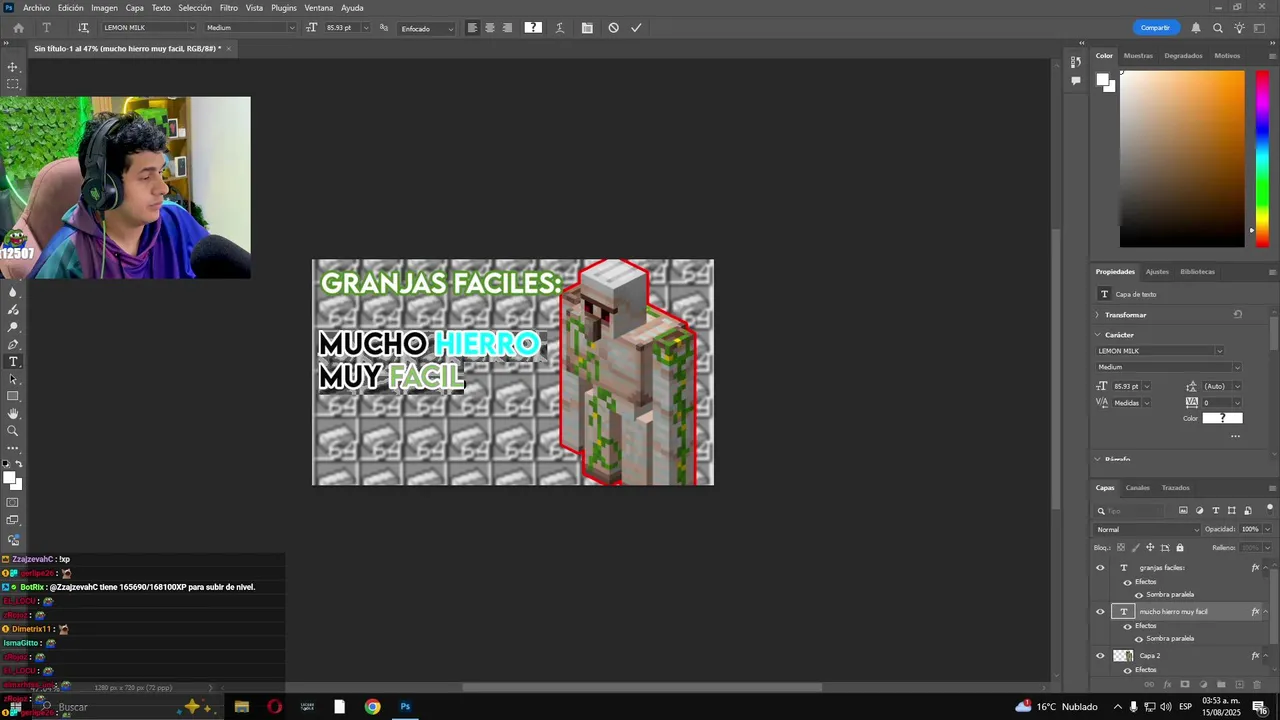This screenshot has width=1280, height=720.
Task: Select the Blur drop tool
Action: click(x=13, y=292)
